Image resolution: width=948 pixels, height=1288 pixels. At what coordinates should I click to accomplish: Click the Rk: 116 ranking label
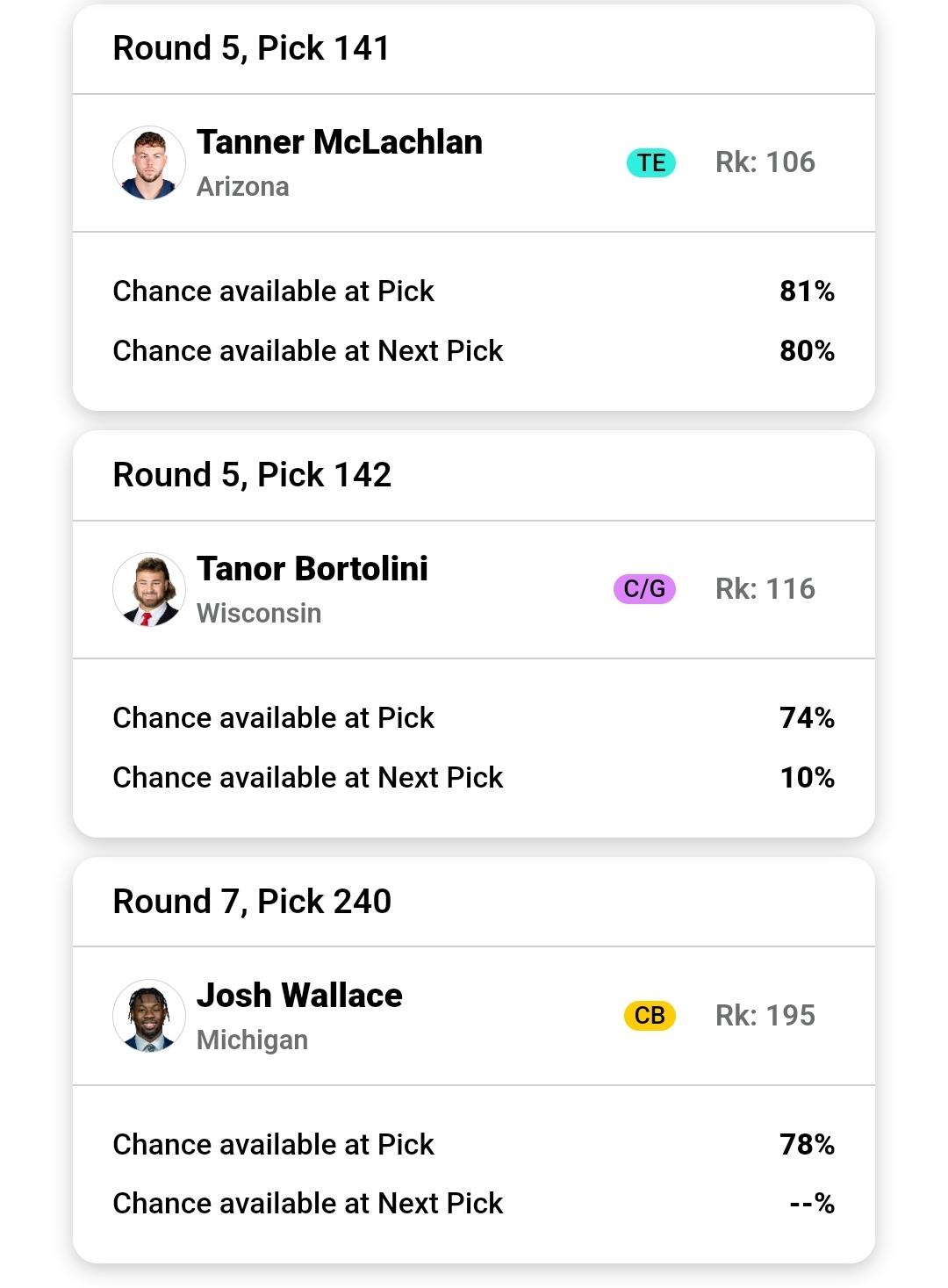[x=765, y=589]
